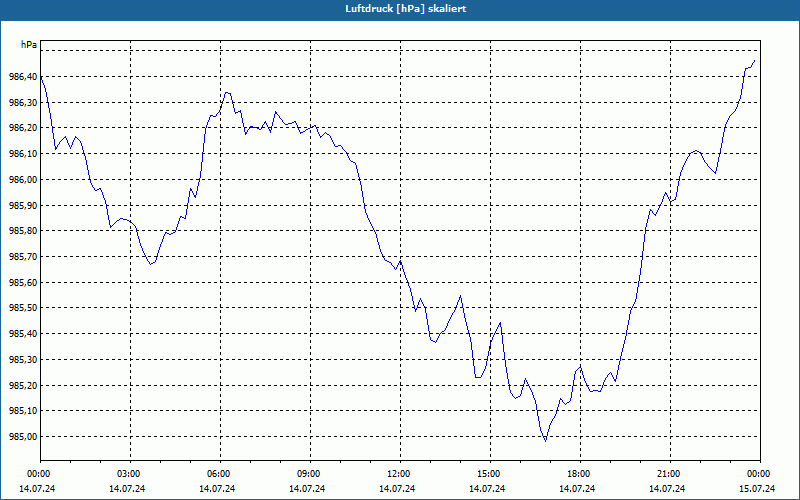Click the 18:00 time axis label
The width and height of the screenshot is (800, 500).
click(x=578, y=474)
